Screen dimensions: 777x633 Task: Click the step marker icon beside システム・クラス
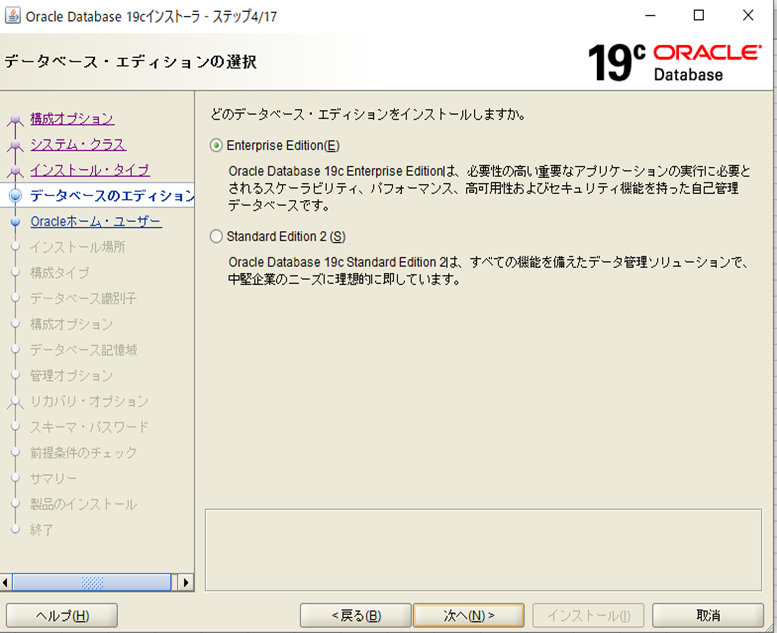(x=14, y=146)
